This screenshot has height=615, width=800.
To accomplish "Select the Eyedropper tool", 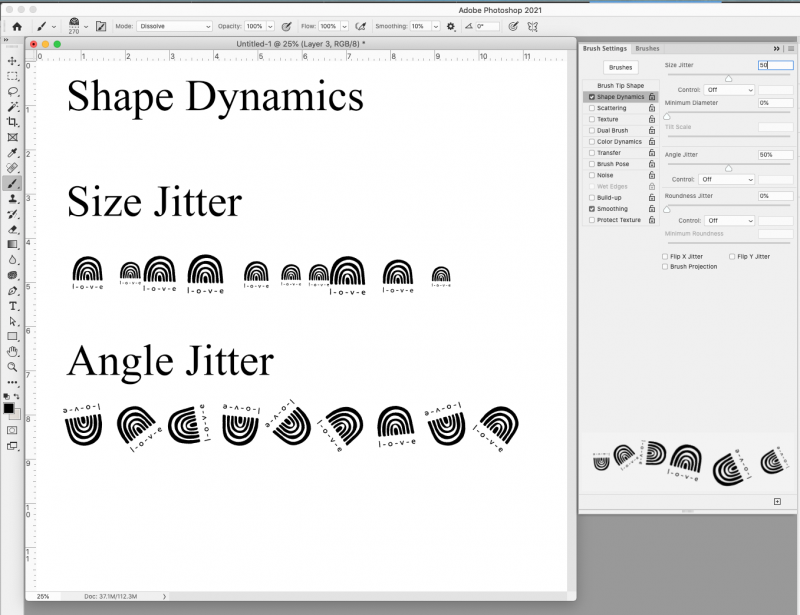I will [x=12, y=153].
